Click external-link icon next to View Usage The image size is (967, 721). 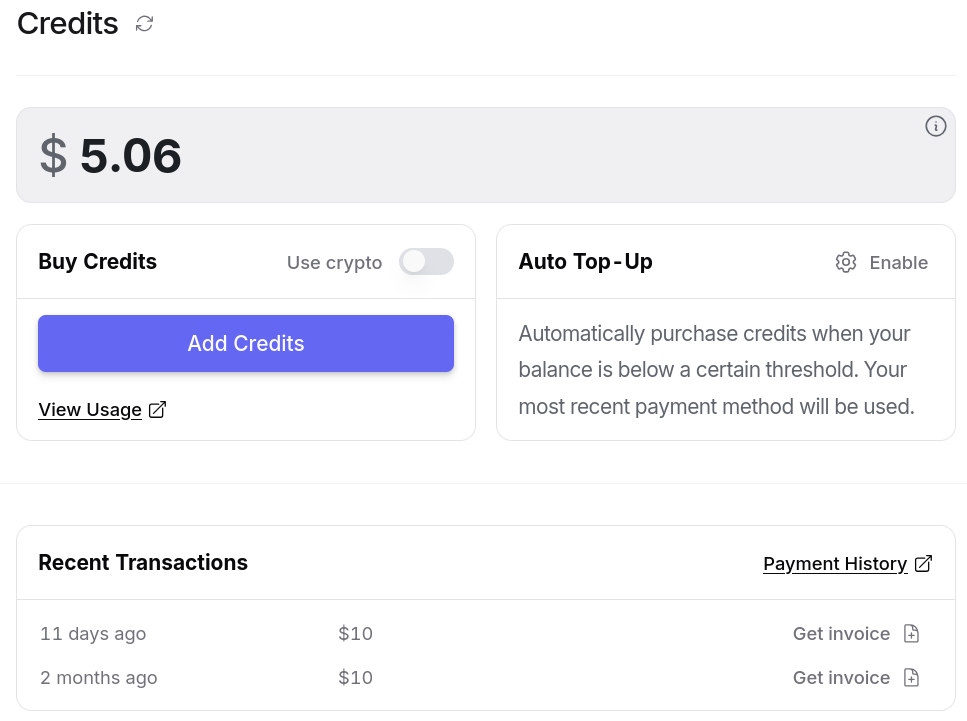(157, 410)
